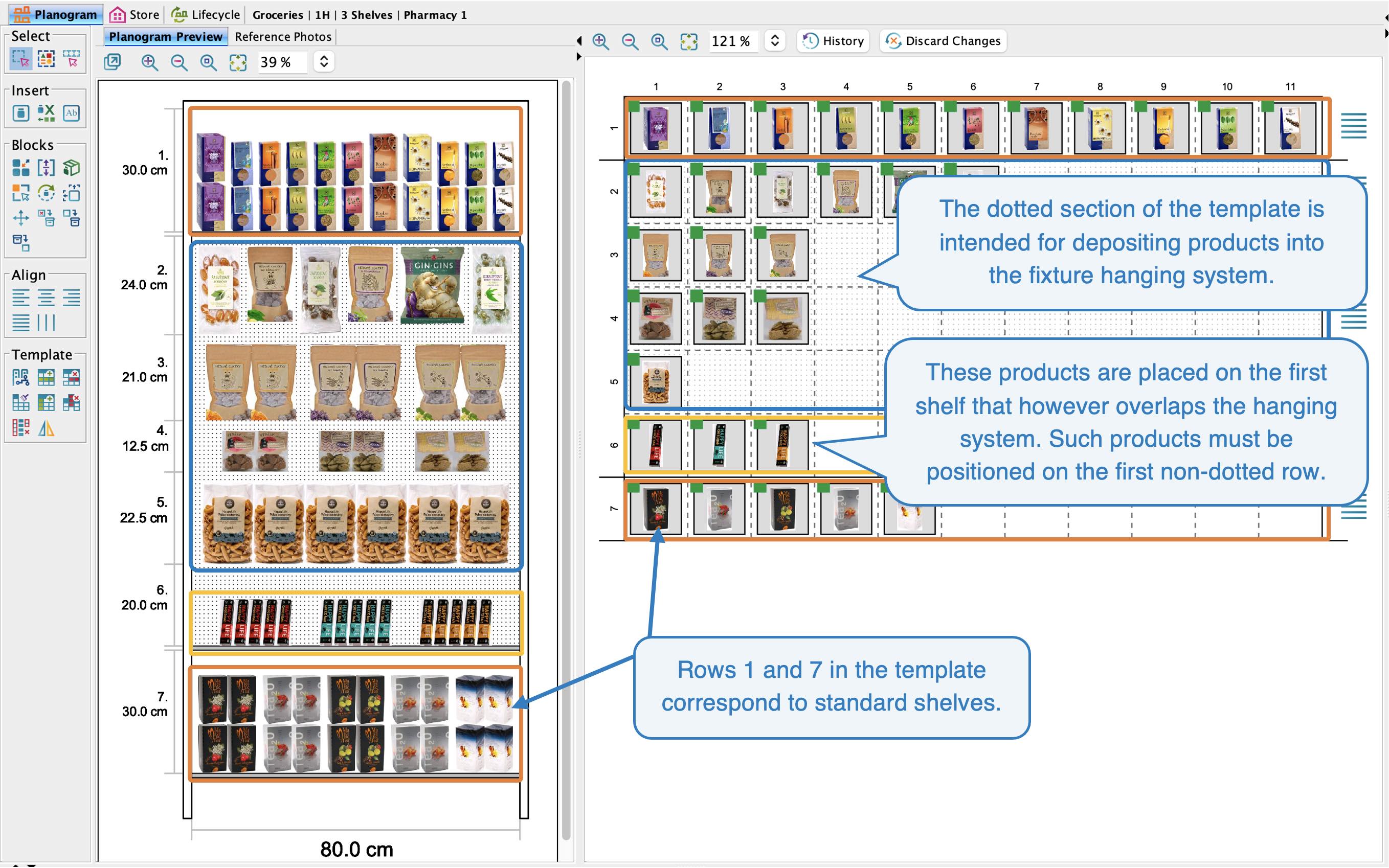Click the 39 % zoom input field
This screenshot has width=1389, height=868.
[281, 62]
